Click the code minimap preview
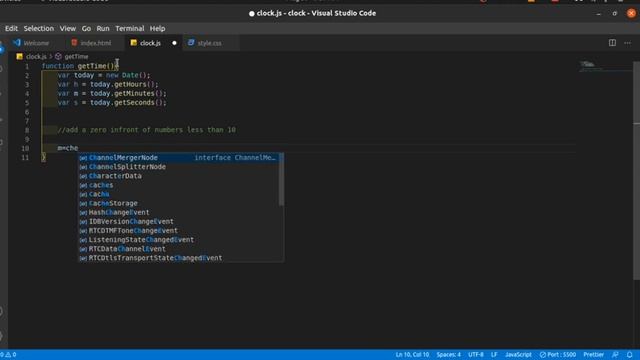The height and width of the screenshot is (360, 640). [588, 64]
